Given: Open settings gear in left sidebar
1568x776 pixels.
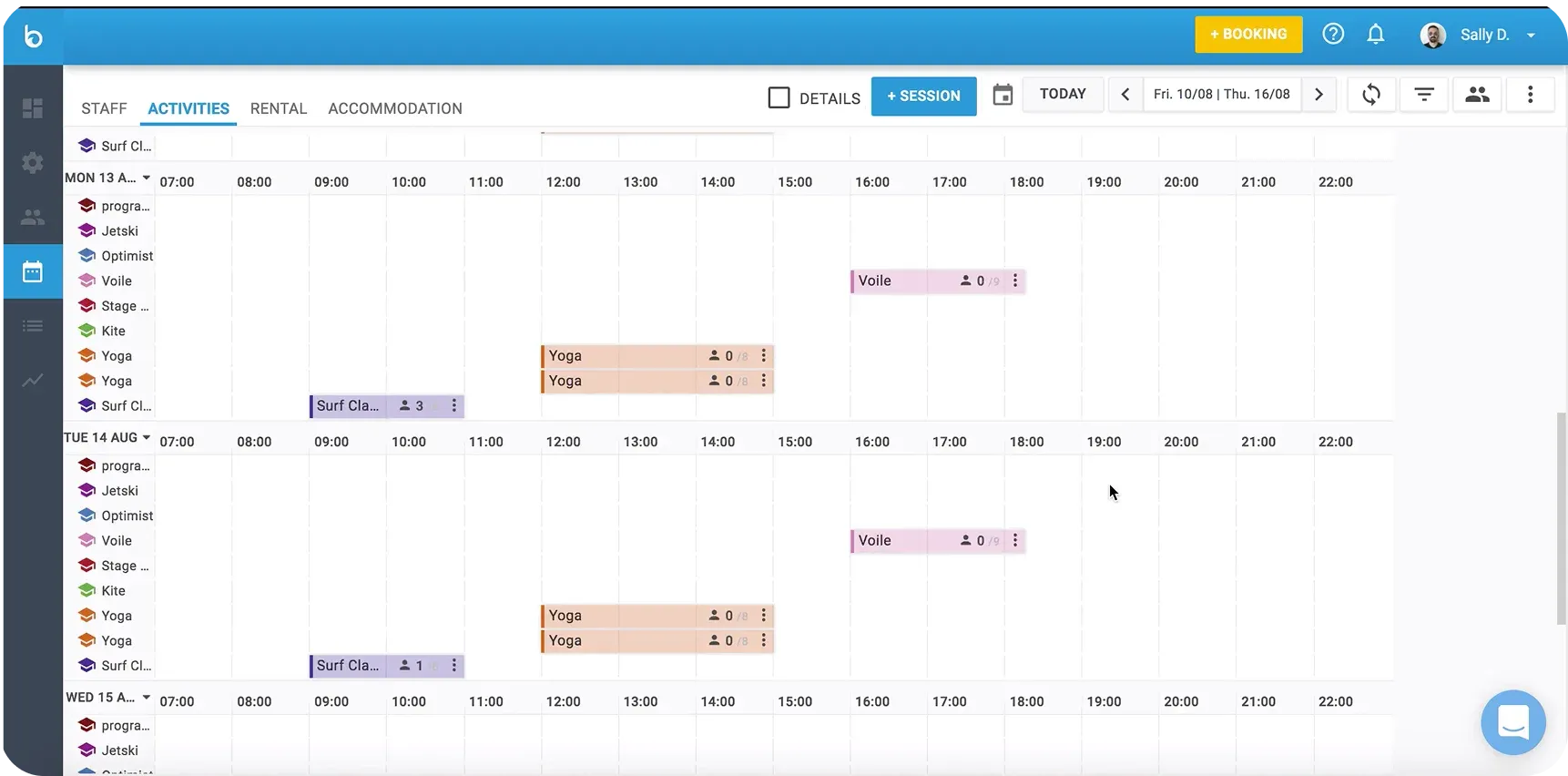Looking at the screenshot, I should point(32,163).
